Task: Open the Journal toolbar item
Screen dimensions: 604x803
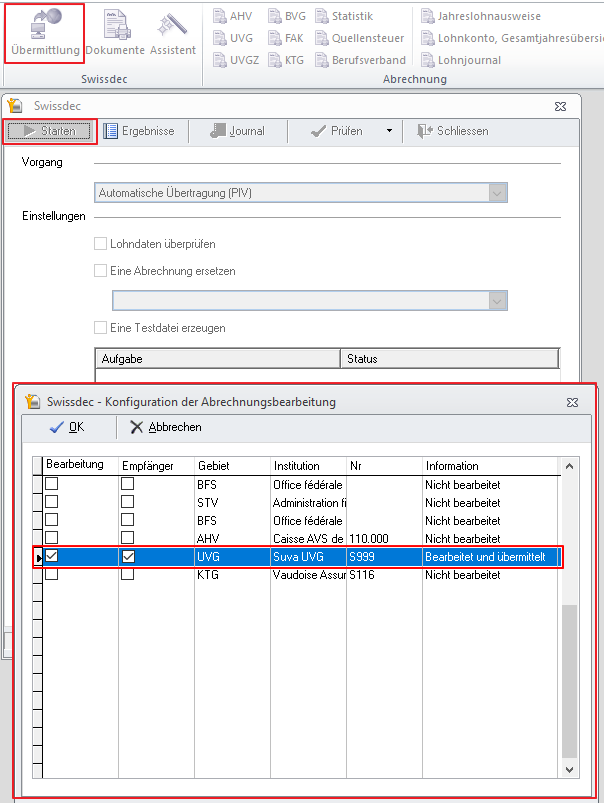Action: pyautogui.click(x=237, y=131)
